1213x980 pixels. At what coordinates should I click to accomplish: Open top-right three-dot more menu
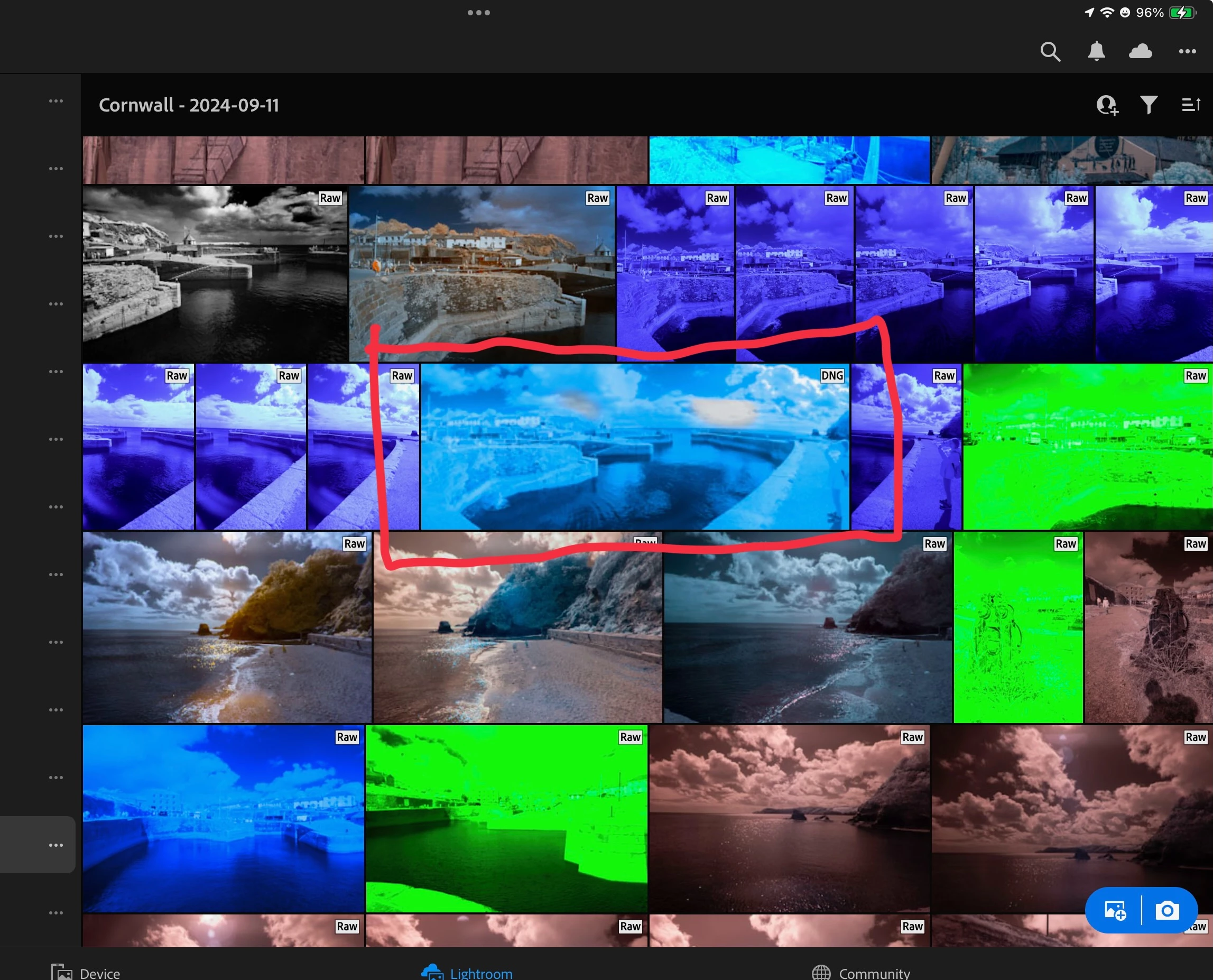tap(1187, 51)
